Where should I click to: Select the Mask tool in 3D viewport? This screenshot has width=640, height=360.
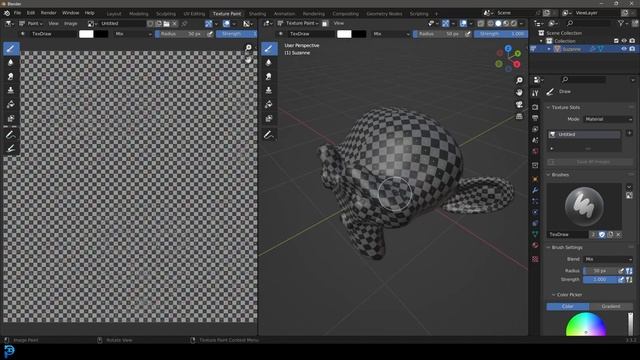269,118
